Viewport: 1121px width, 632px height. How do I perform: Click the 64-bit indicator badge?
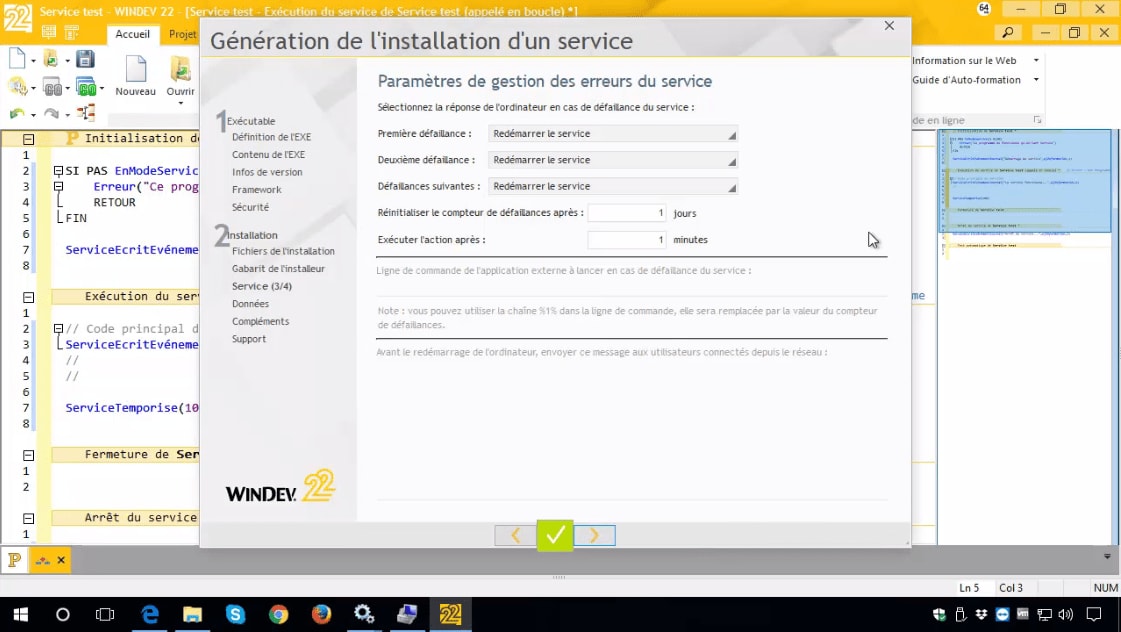pyautogui.click(x=984, y=9)
